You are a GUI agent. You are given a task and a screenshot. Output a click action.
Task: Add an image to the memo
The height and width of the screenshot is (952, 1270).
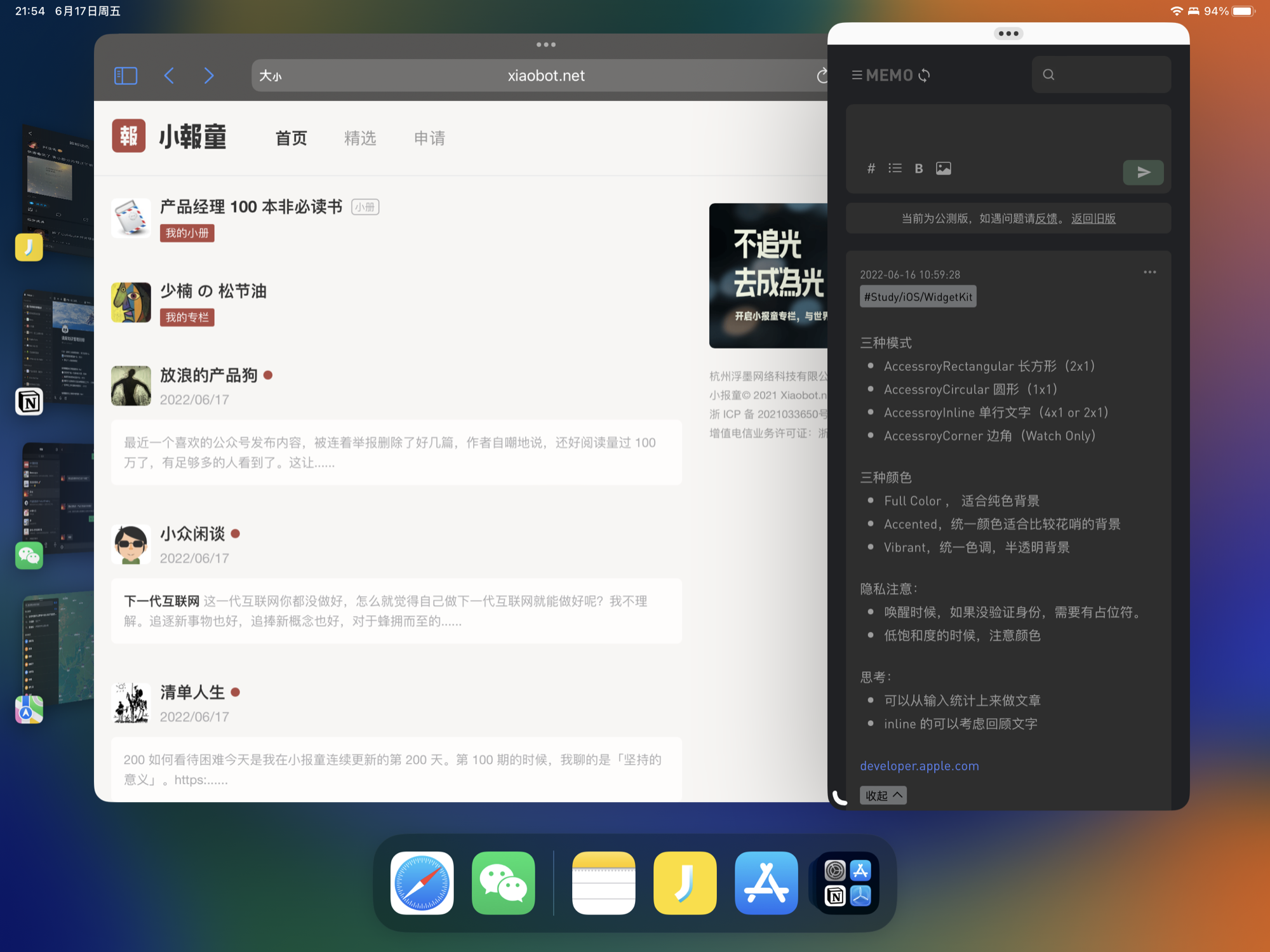point(943,169)
